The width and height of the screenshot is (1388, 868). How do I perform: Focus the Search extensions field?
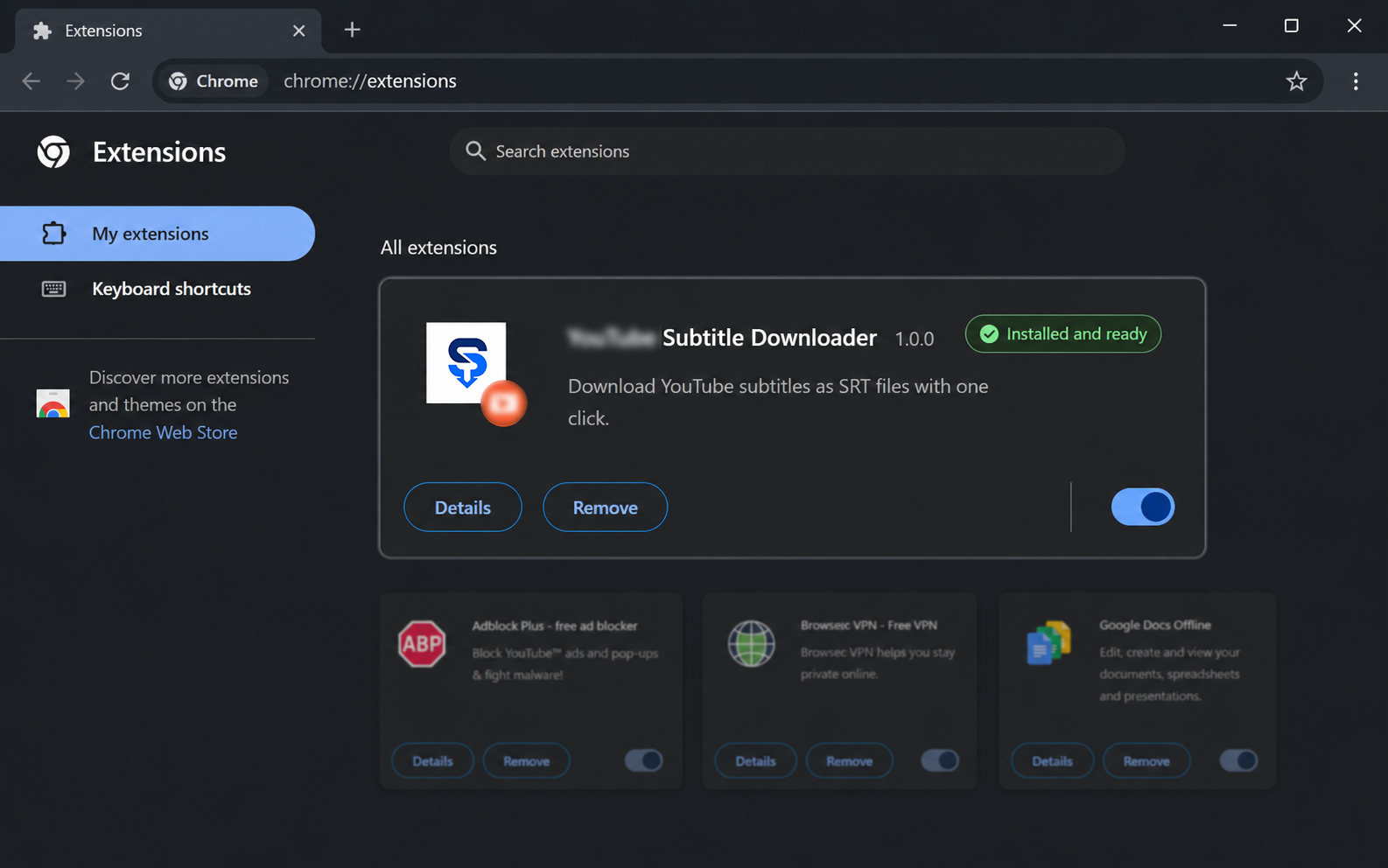coord(788,151)
